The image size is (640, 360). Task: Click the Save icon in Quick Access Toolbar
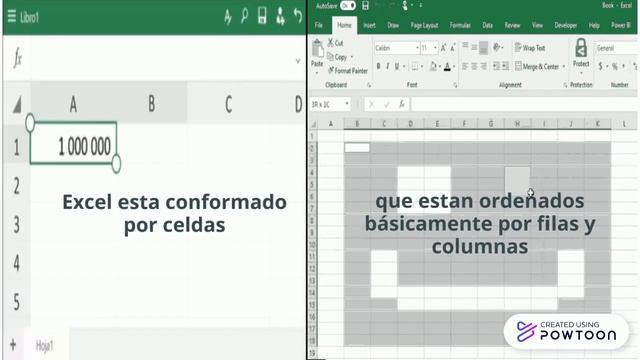[x=365, y=6]
